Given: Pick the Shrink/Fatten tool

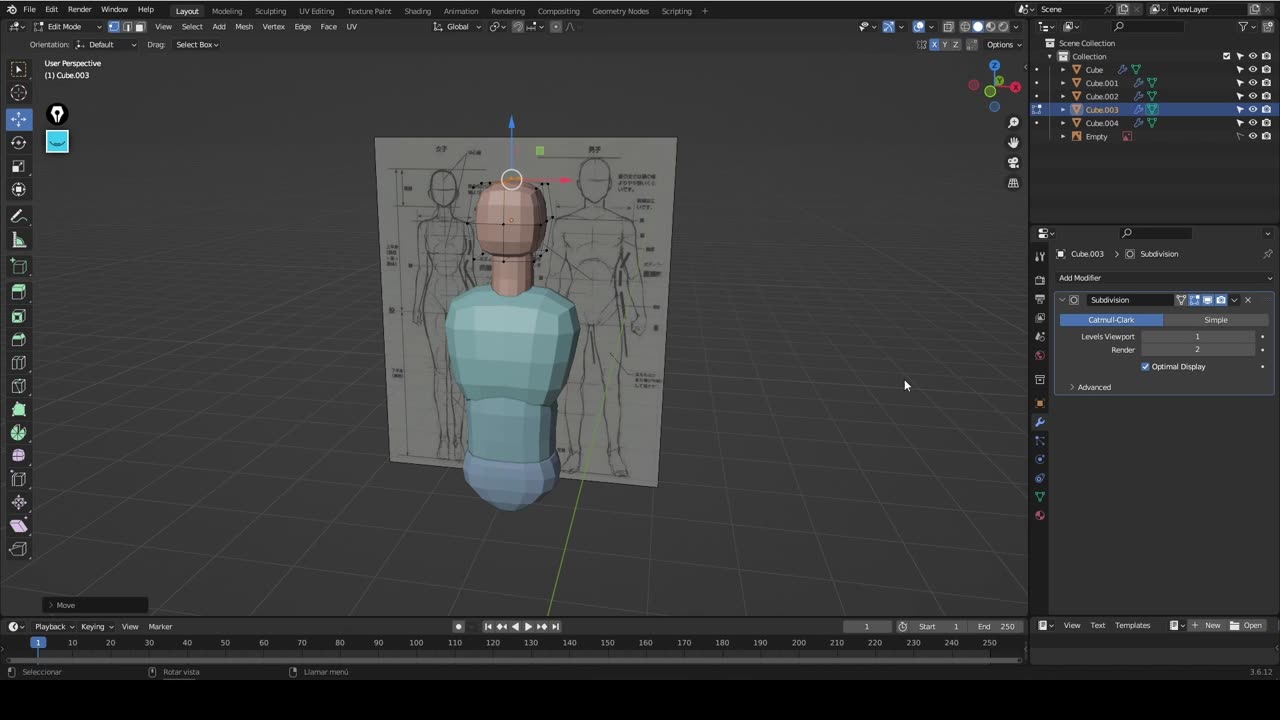Looking at the screenshot, I should point(18,503).
